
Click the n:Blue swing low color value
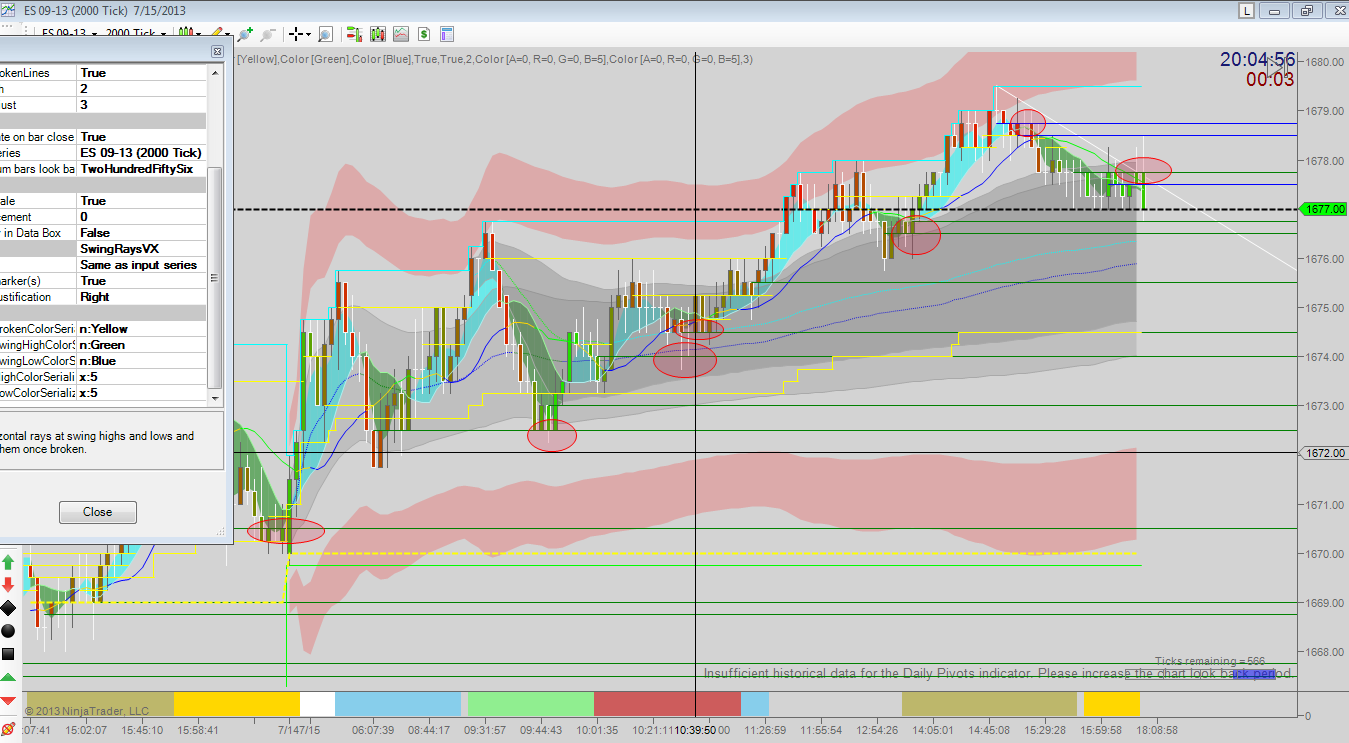tap(141, 361)
